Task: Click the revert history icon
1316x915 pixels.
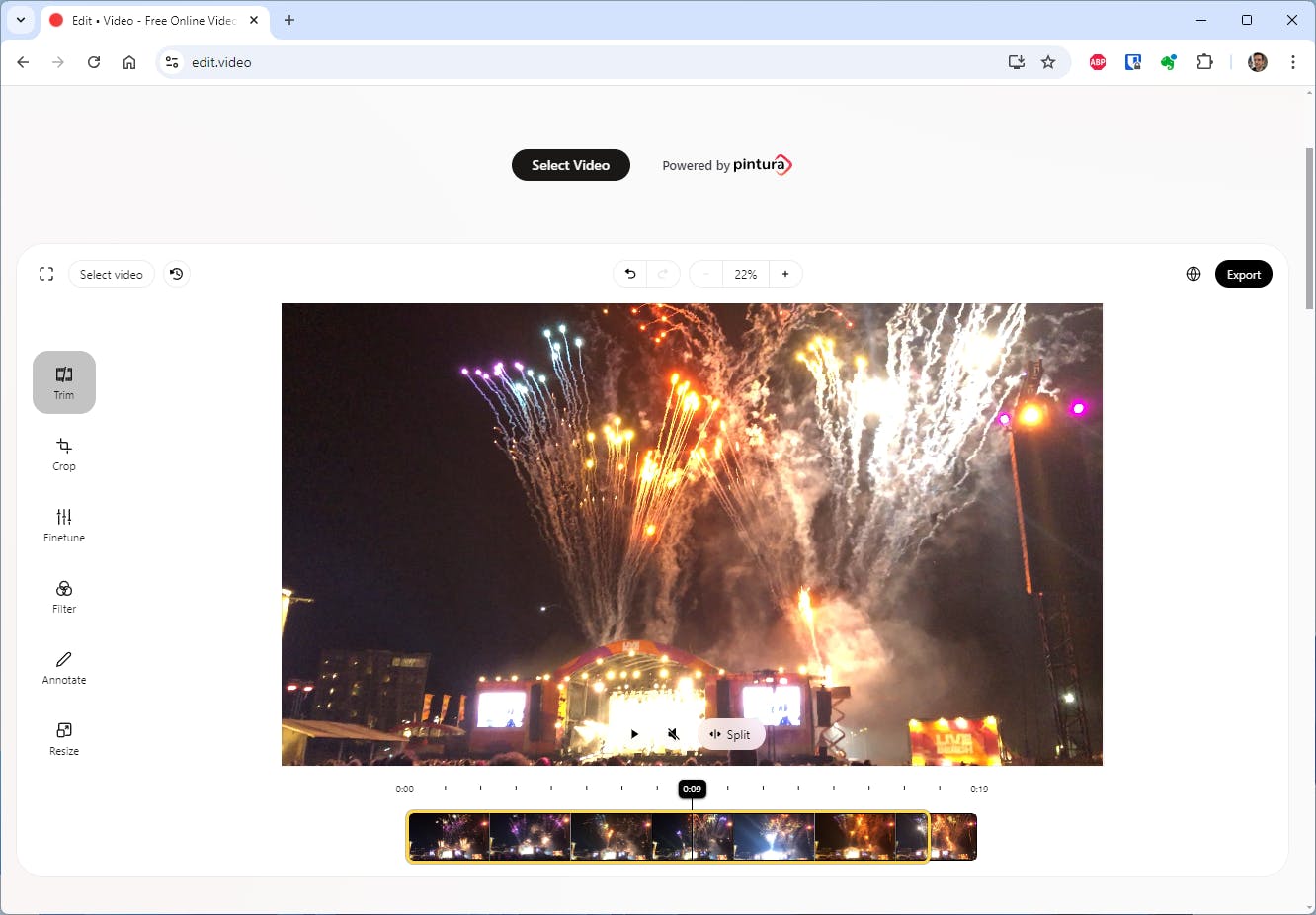Action: coord(176,274)
